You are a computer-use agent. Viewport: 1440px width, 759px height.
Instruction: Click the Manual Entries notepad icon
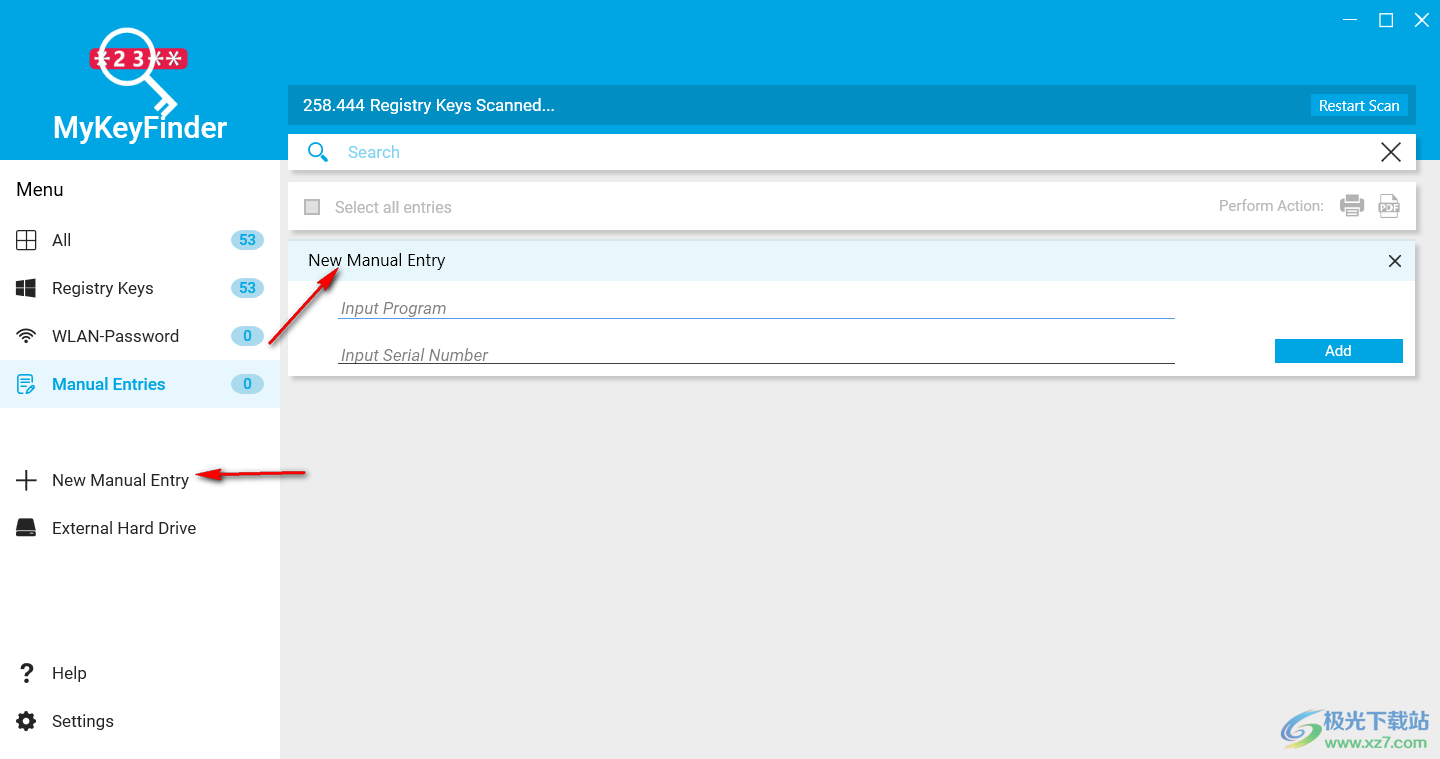(x=26, y=384)
